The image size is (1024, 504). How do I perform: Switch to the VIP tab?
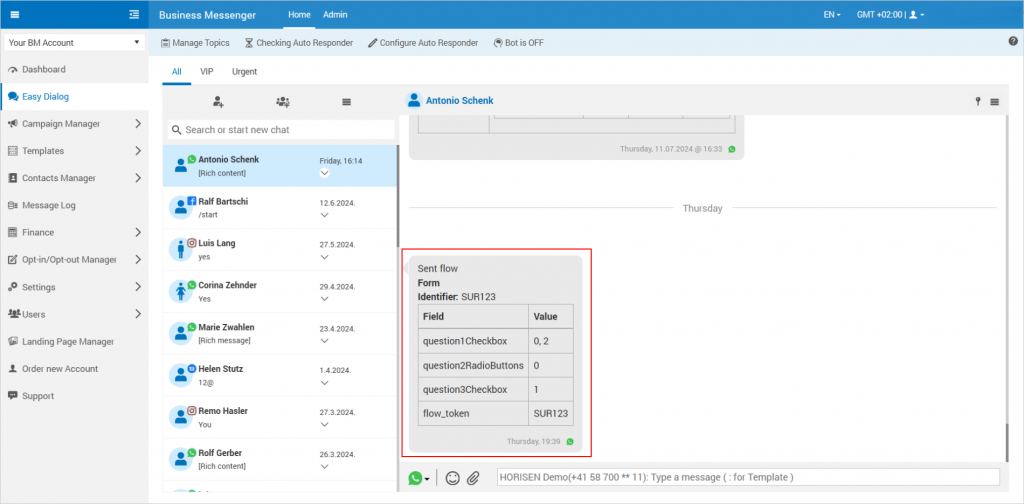pos(207,72)
